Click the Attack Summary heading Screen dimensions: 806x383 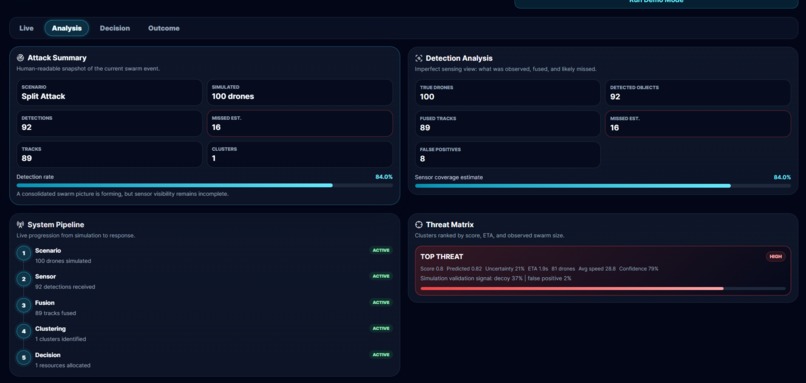click(57, 58)
